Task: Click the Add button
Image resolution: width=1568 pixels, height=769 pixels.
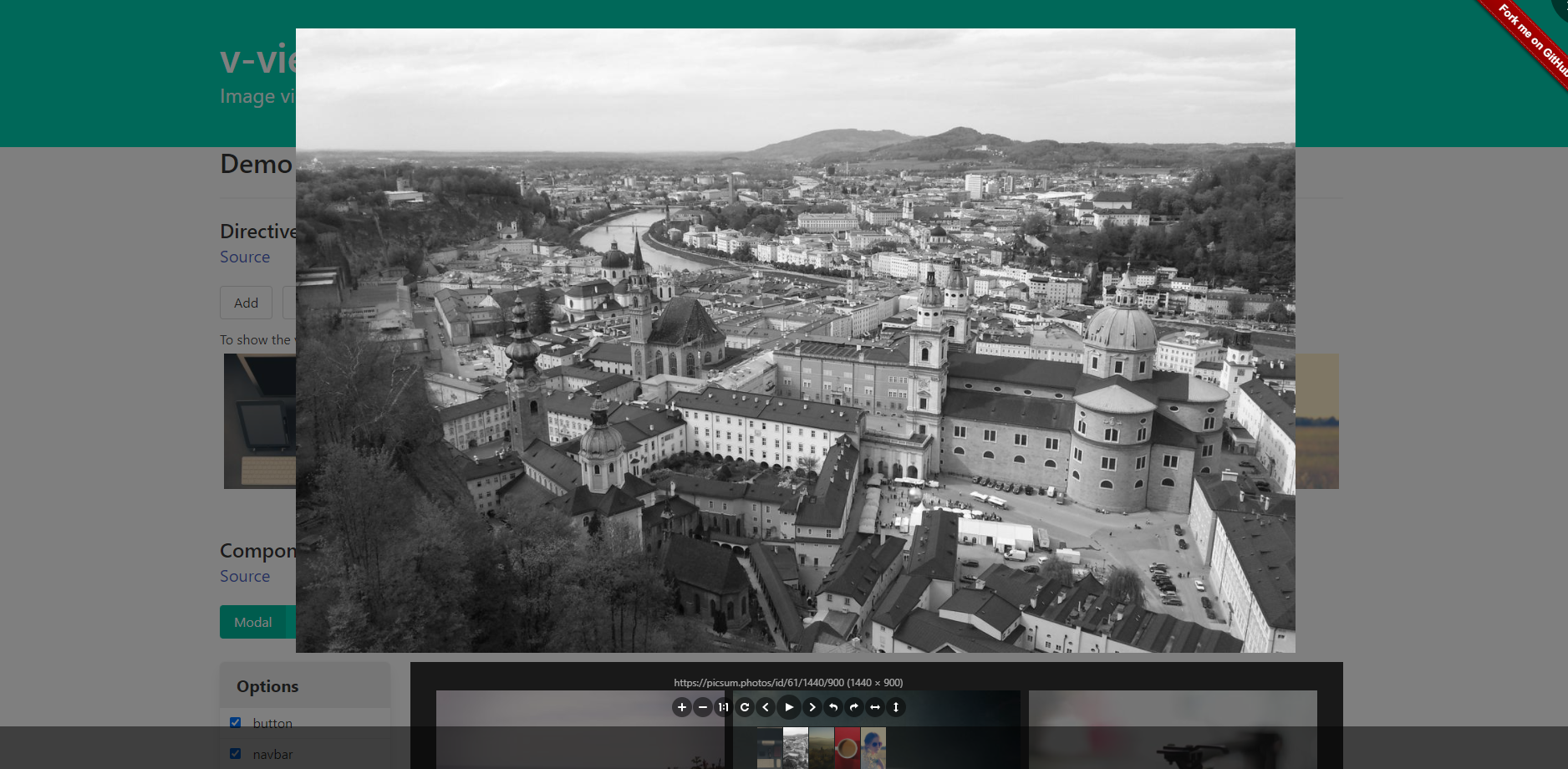Action: pyautogui.click(x=246, y=303)
